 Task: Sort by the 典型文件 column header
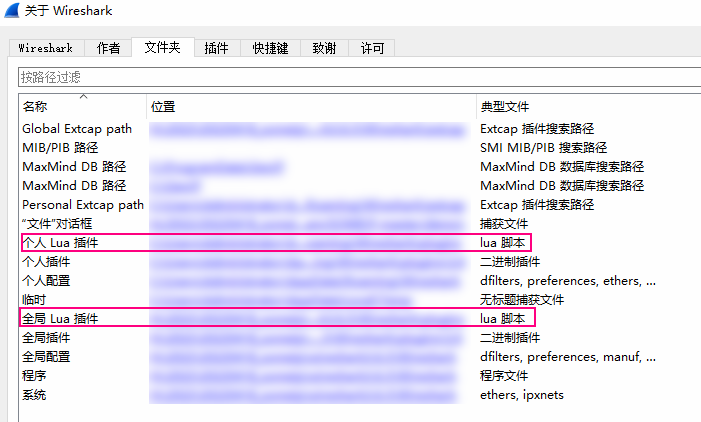click(589, 106)
